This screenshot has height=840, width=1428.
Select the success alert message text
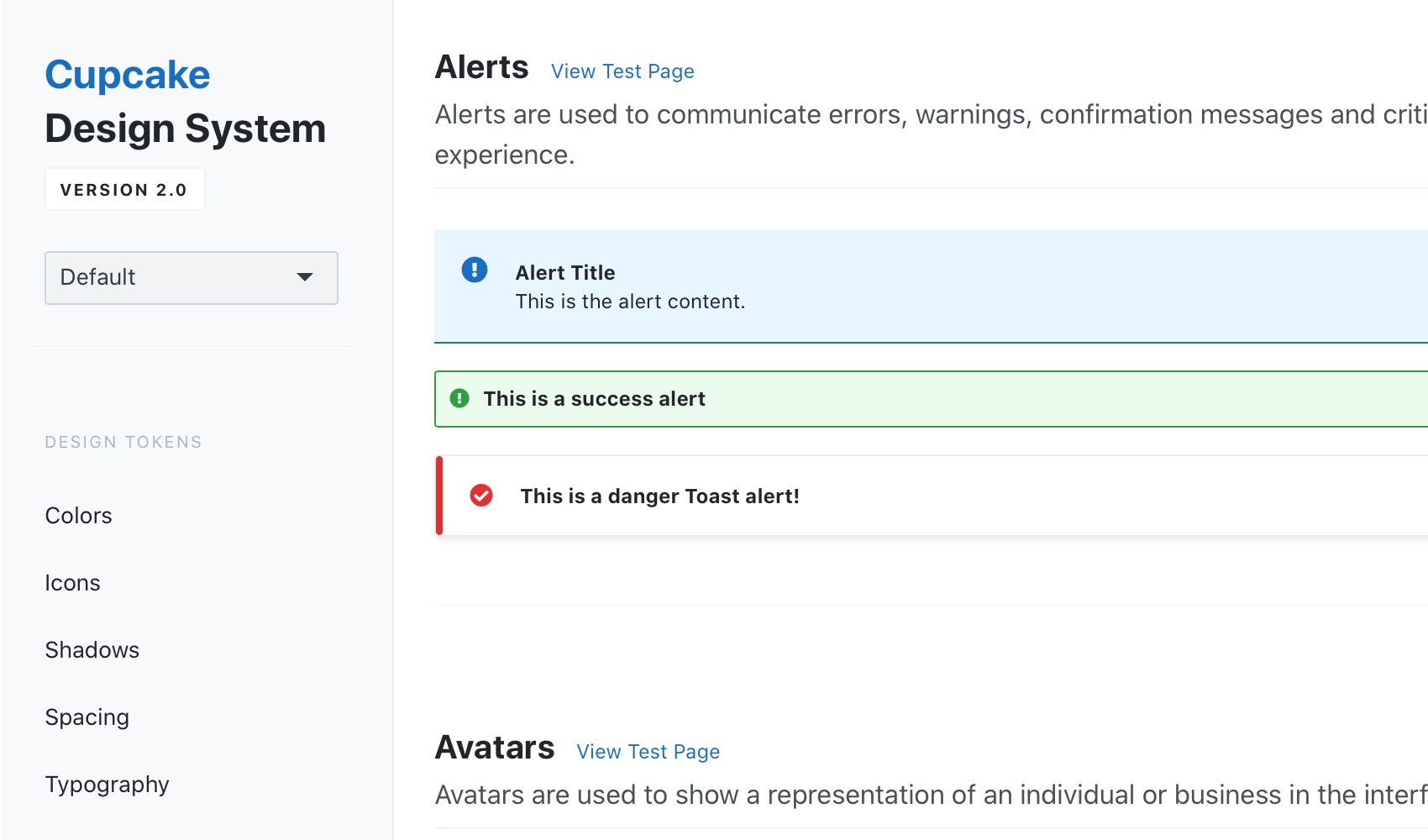pyautogui.click(x=594, y=399)
